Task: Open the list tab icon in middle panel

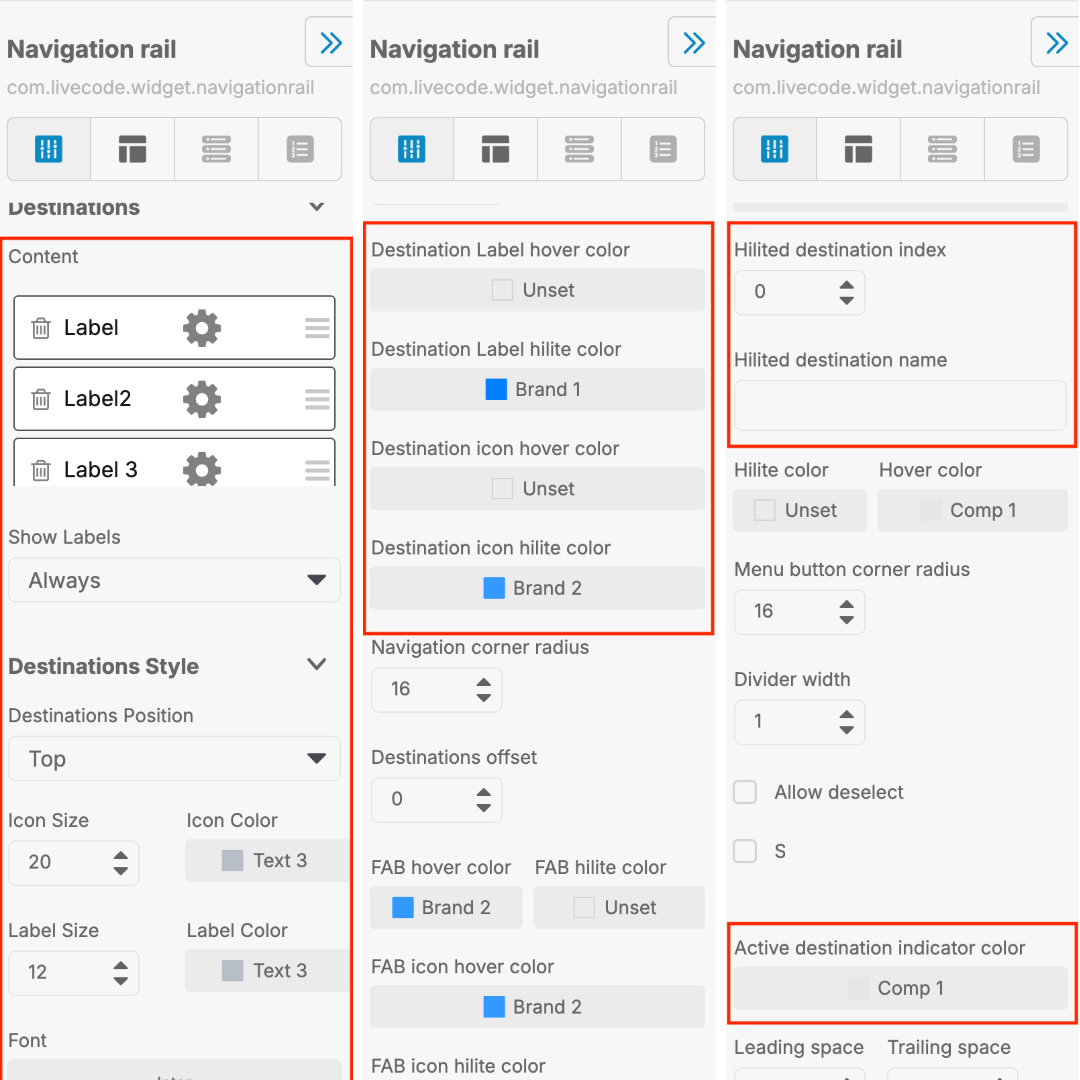Action: pos(663,149)
